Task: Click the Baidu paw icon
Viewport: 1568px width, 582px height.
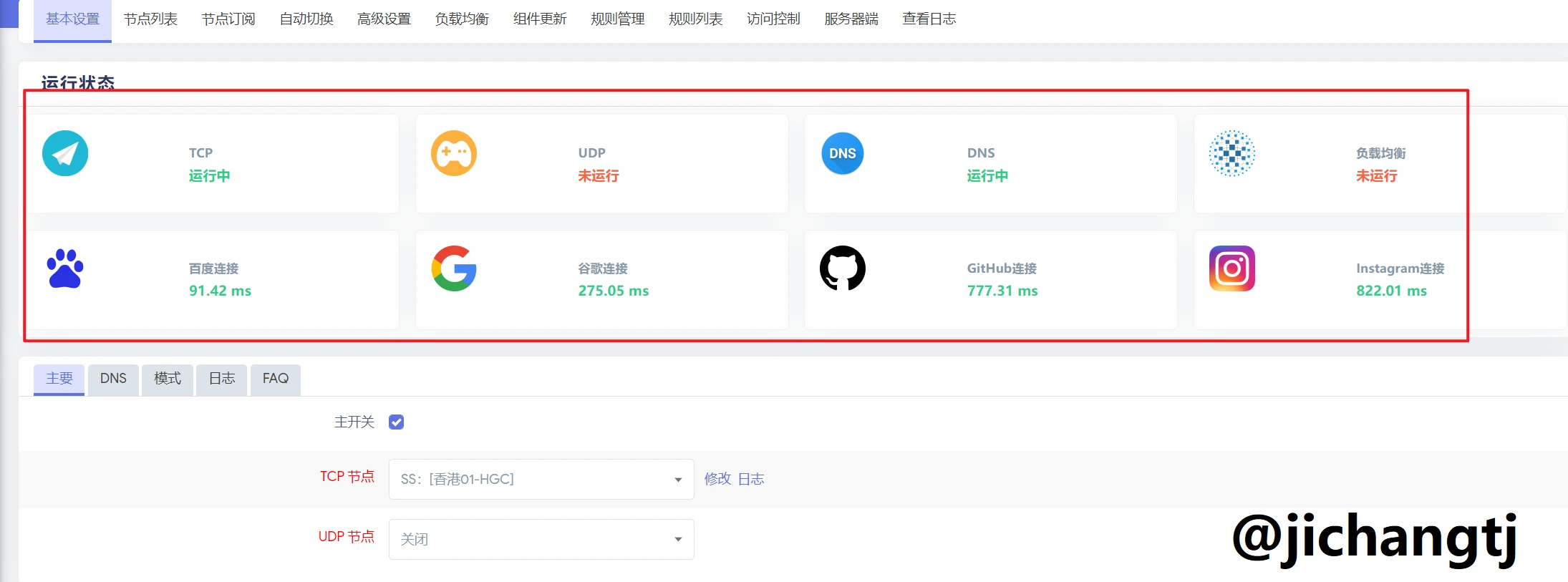Action: coord(65,268)
